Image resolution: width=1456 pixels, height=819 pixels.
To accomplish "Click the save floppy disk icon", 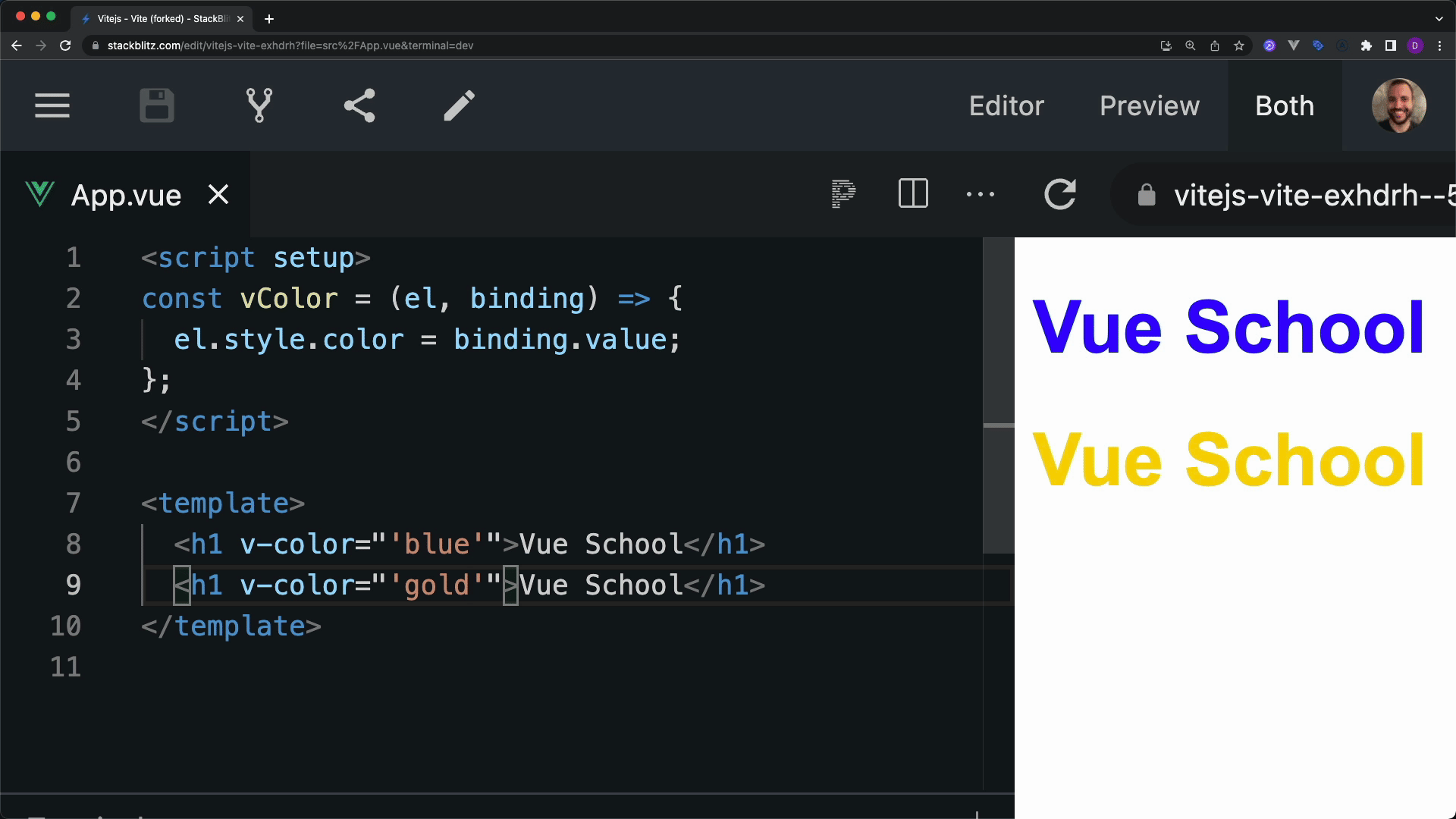I will (x=157, y=105).
